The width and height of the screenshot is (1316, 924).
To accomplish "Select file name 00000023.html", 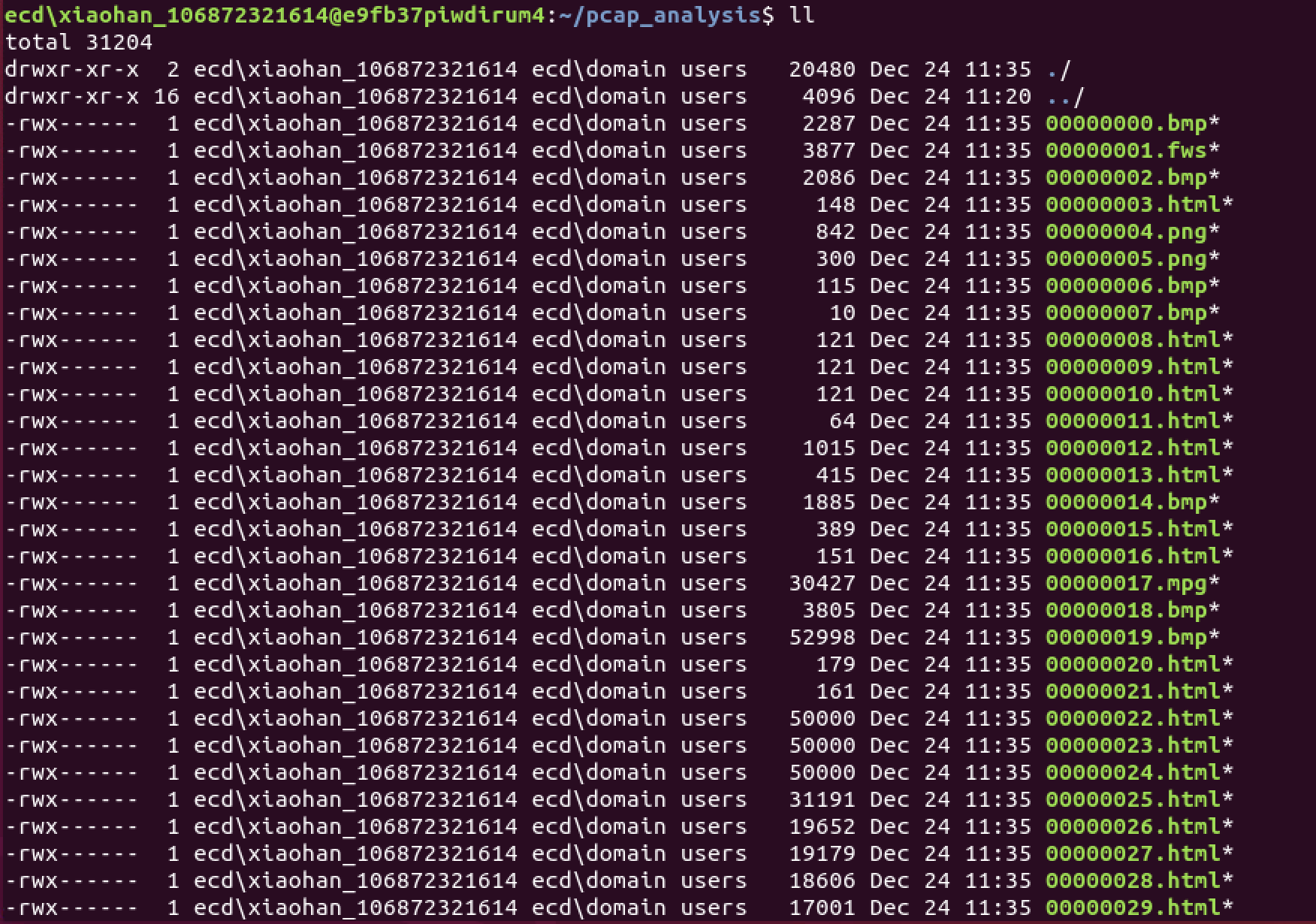I will tap(1133, 745).
